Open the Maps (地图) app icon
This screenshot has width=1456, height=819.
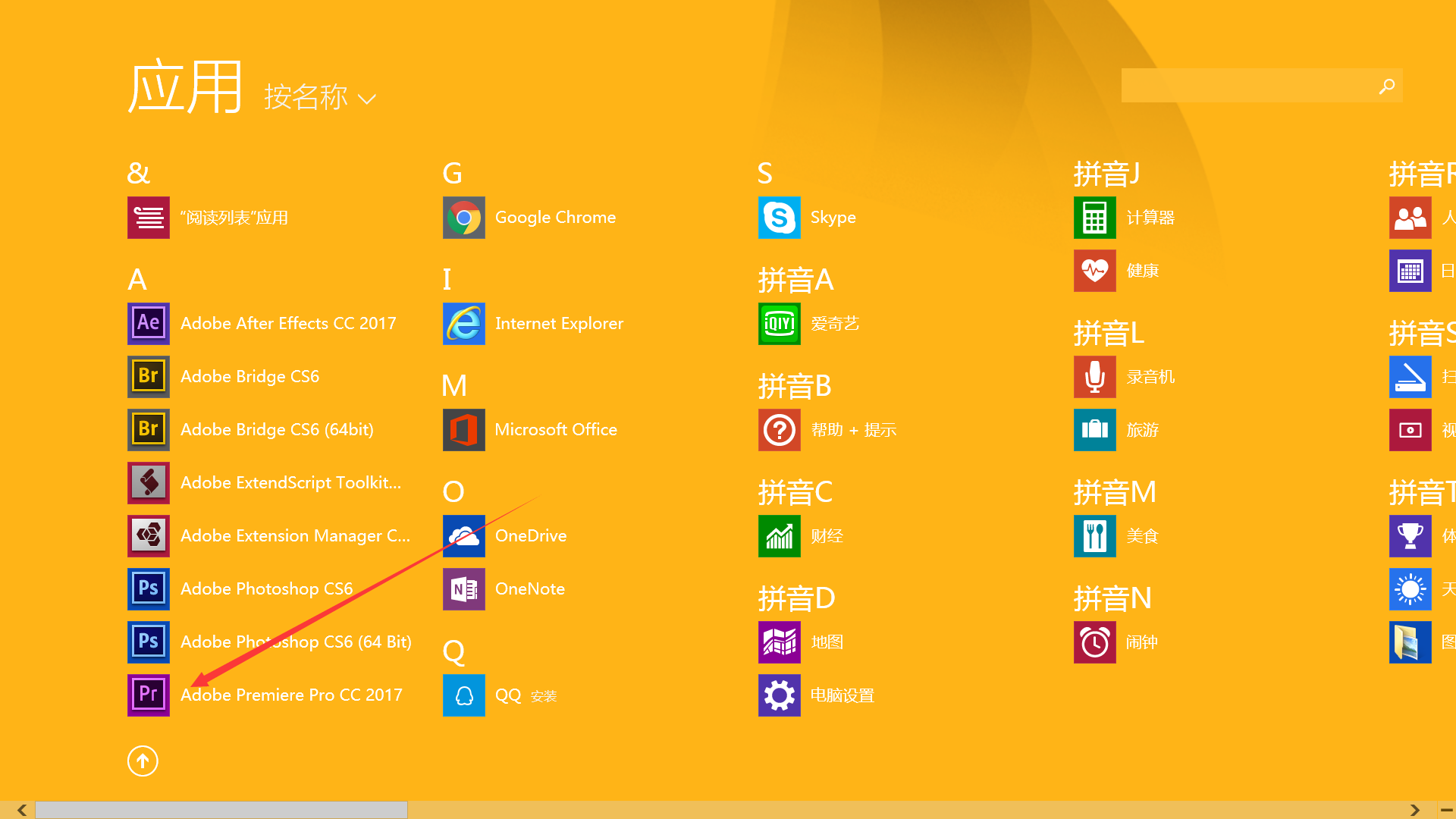[780, 642]
